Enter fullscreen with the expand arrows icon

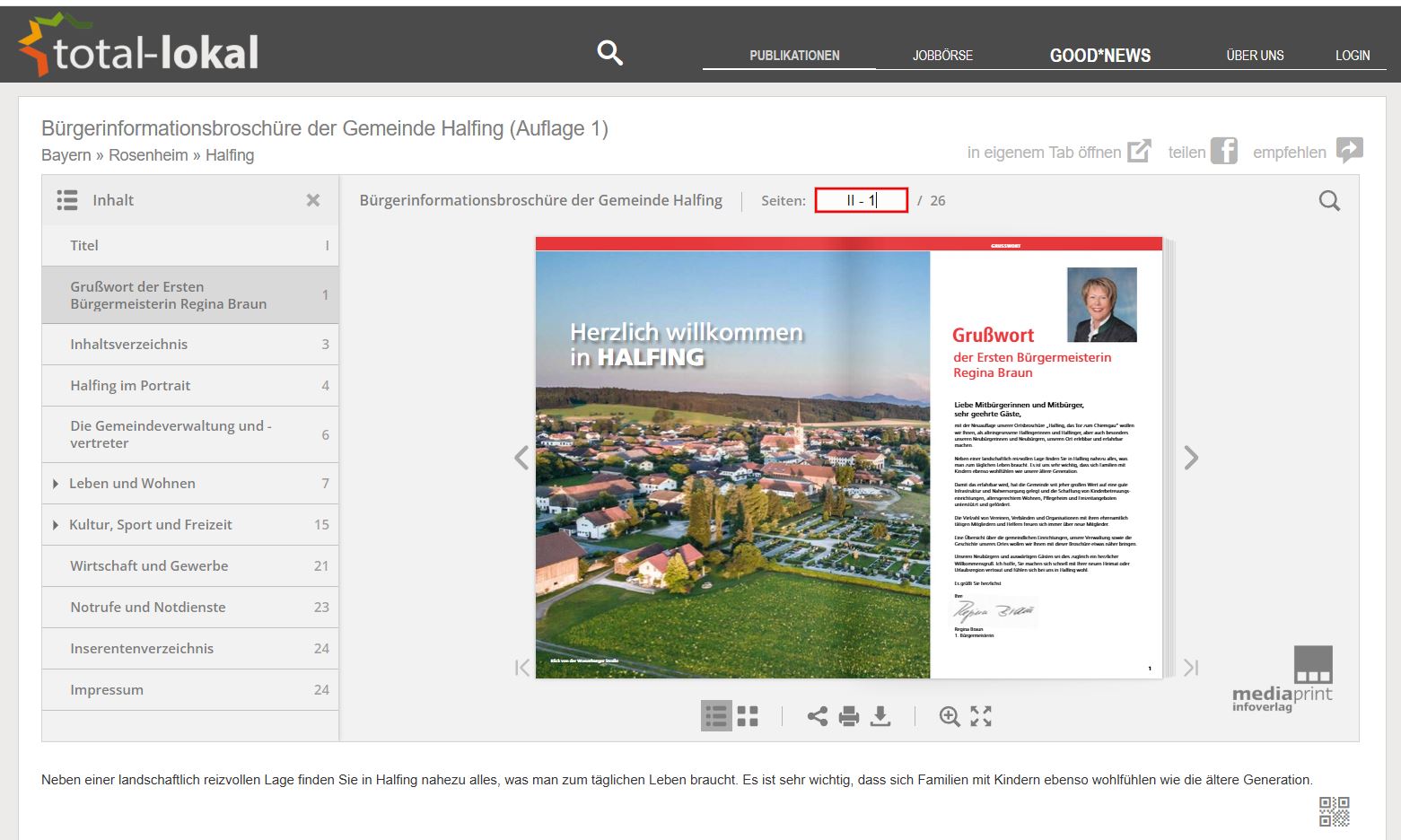tap(981, 716)
